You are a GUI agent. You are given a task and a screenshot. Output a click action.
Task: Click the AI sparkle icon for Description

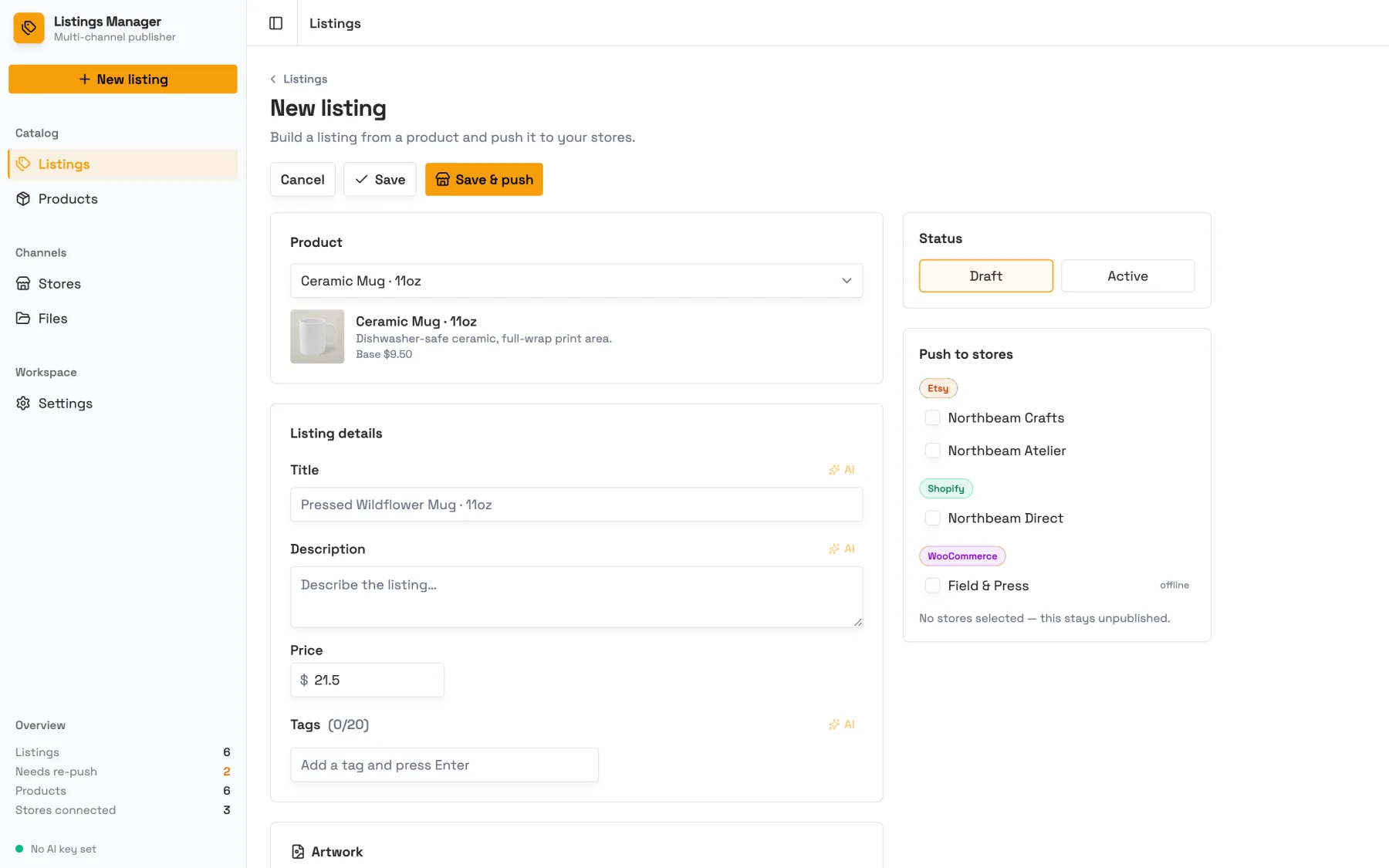[x=834, y=549]
